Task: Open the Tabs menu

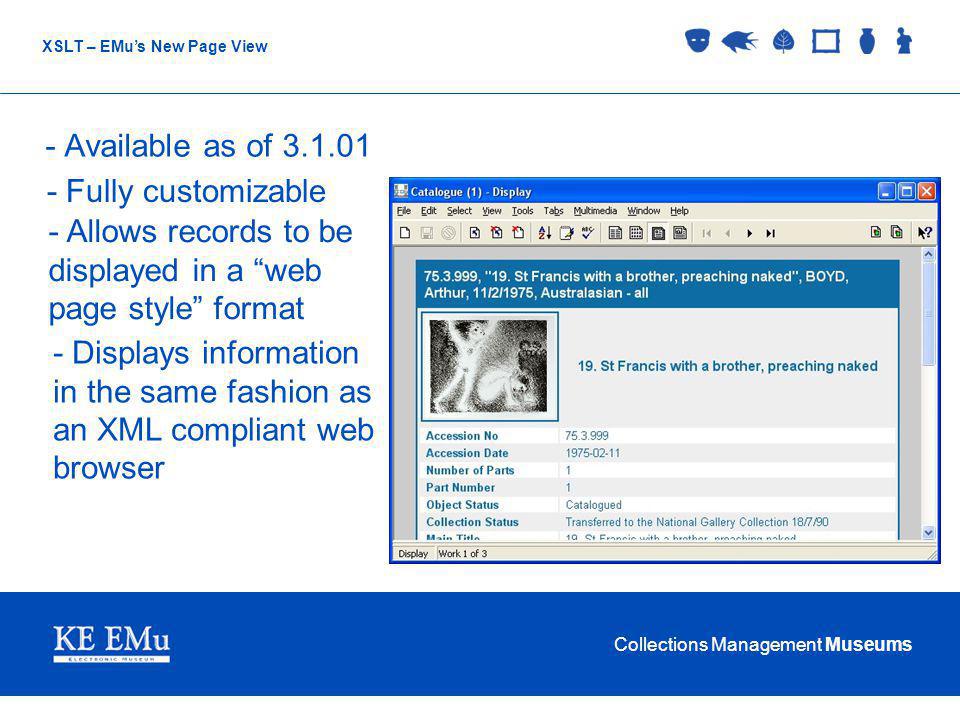Action: [553, 211]
